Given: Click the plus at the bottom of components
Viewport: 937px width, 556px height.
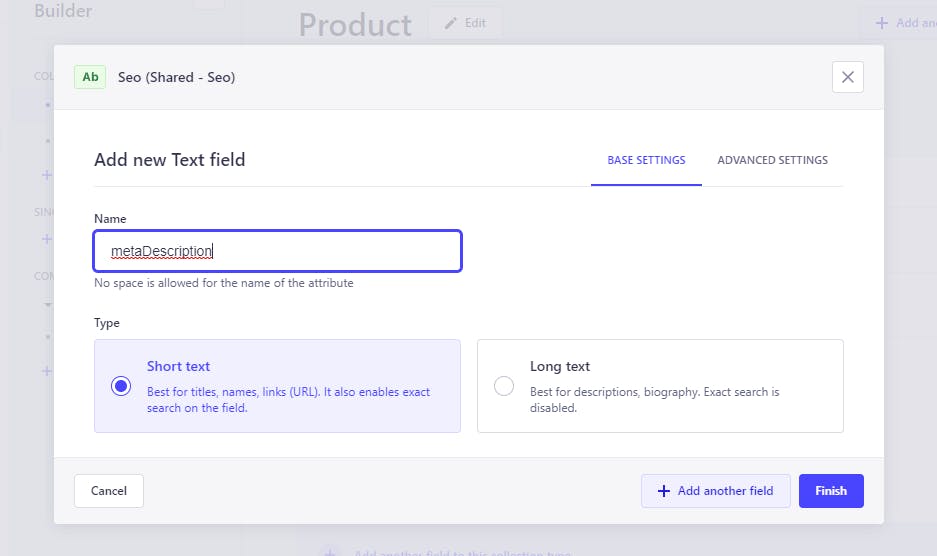Looking at the screenshot, I should point(46,371).
